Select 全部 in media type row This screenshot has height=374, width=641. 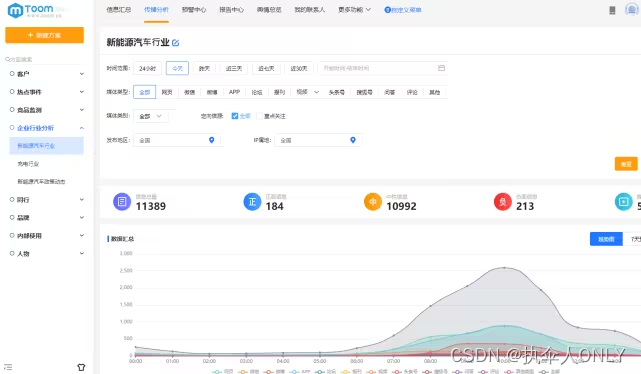[145, 92]
